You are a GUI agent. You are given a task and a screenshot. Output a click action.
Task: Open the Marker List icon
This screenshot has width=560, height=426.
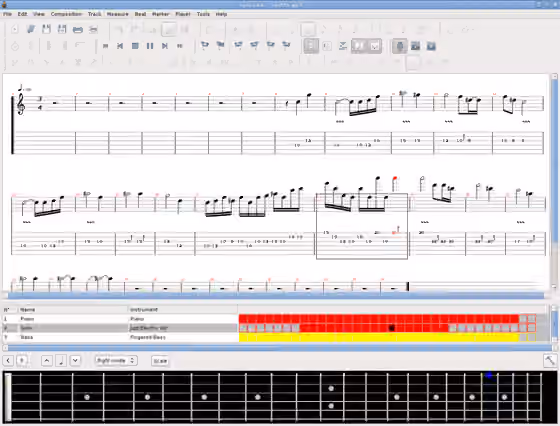[220, 45]
